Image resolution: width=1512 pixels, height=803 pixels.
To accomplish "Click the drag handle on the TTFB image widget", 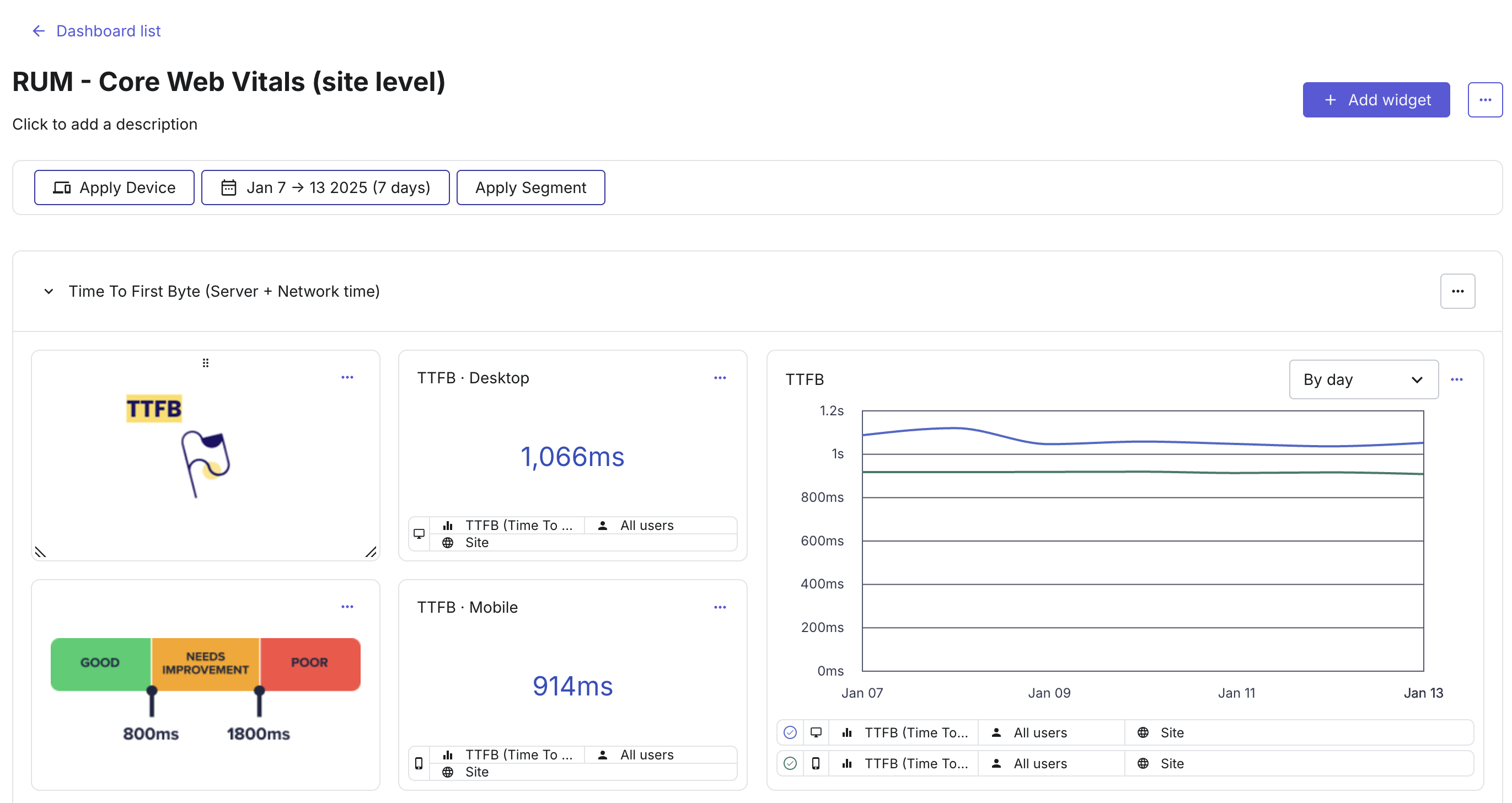I will [x=206, y=362].
